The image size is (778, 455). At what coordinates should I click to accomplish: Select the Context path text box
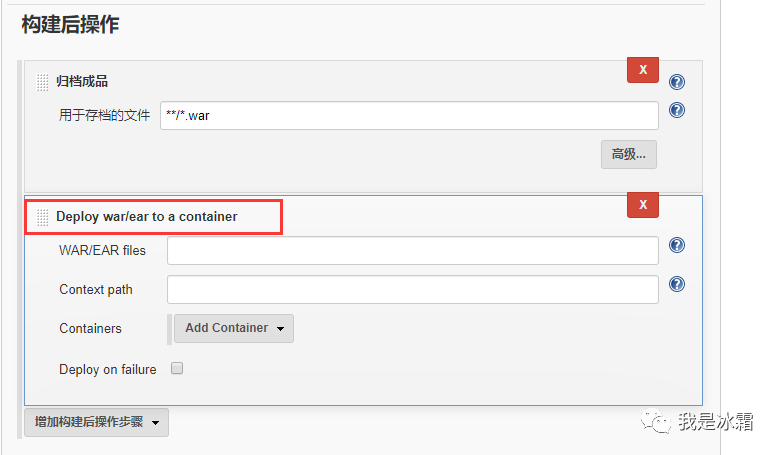[413, 290]
